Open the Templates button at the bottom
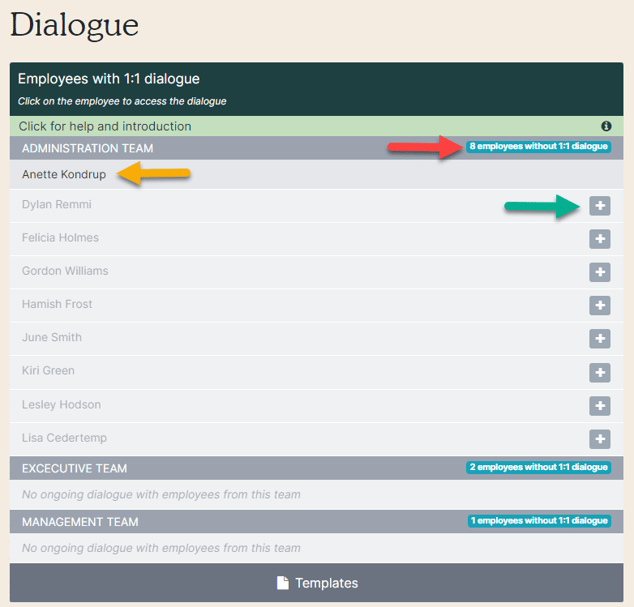Screen dimensions: 634x607 [x=317, y=583]
